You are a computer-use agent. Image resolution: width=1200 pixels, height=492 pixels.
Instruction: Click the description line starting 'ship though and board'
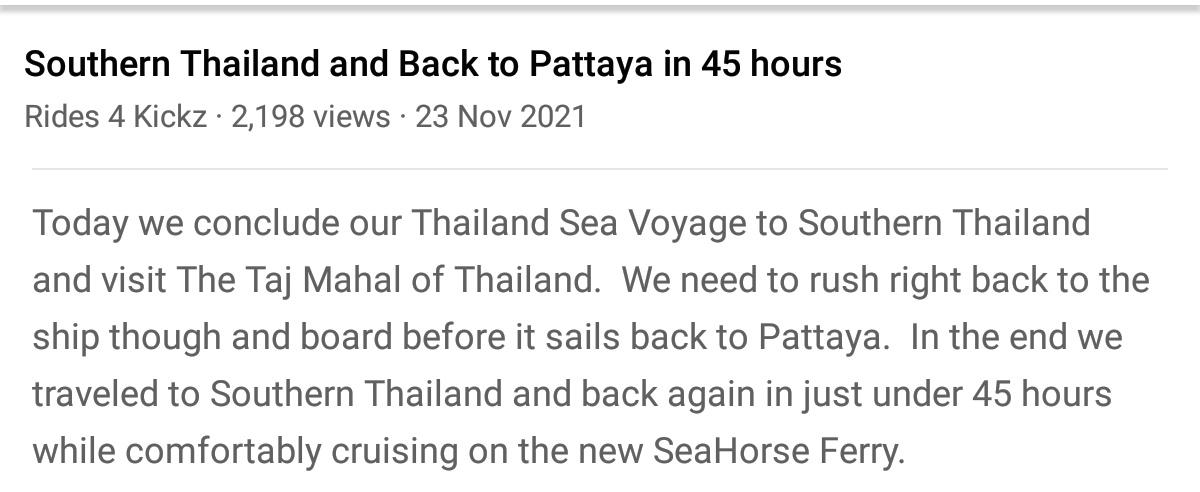[x=577, y=337]
